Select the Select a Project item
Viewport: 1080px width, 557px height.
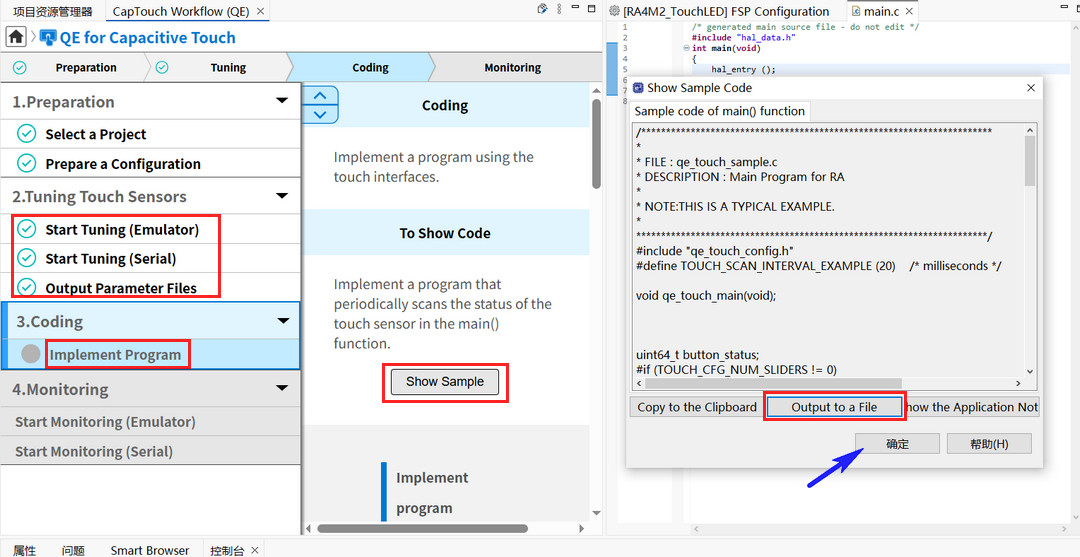coord(151,134)
